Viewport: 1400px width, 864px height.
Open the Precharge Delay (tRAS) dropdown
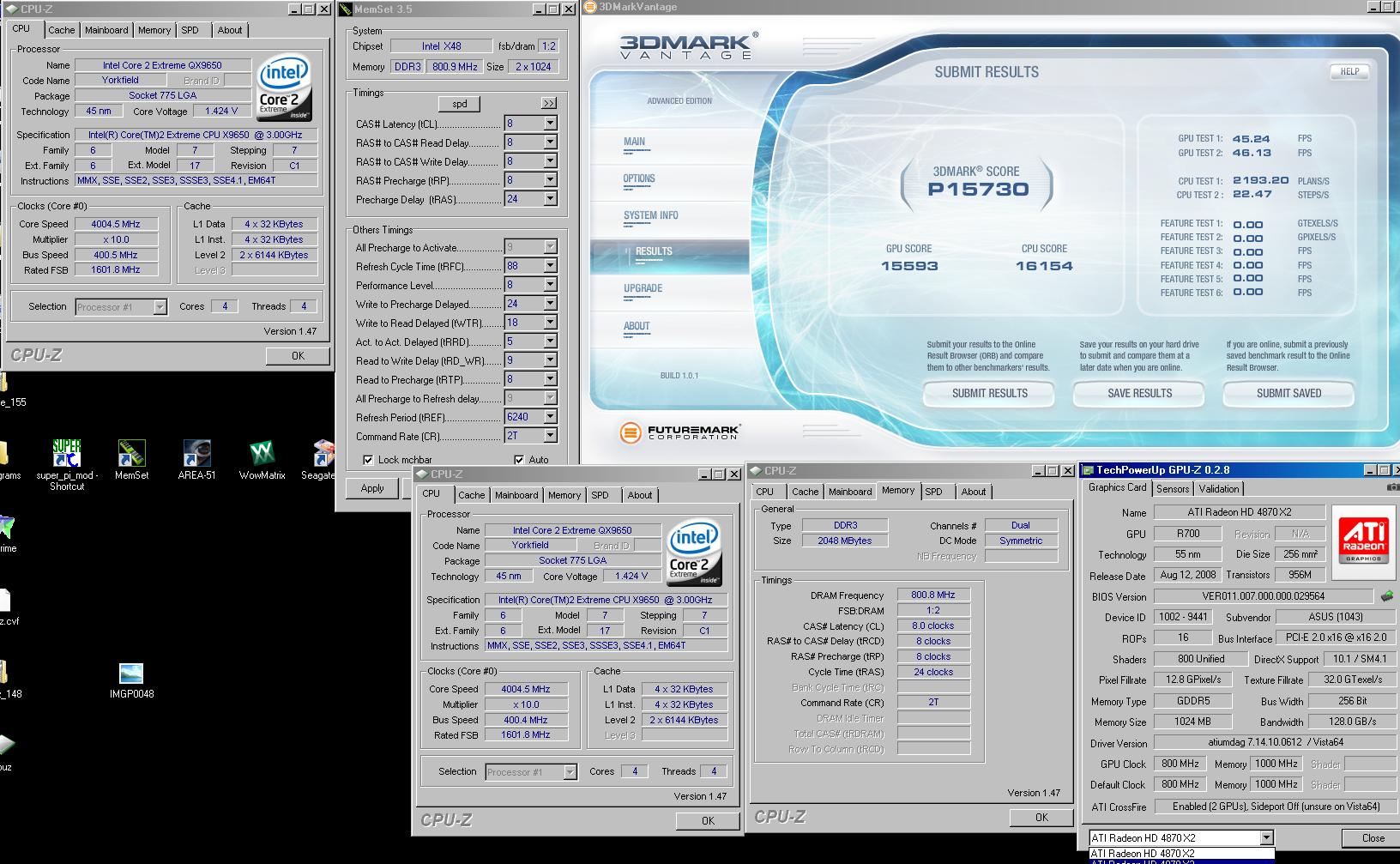pos(550,199)
